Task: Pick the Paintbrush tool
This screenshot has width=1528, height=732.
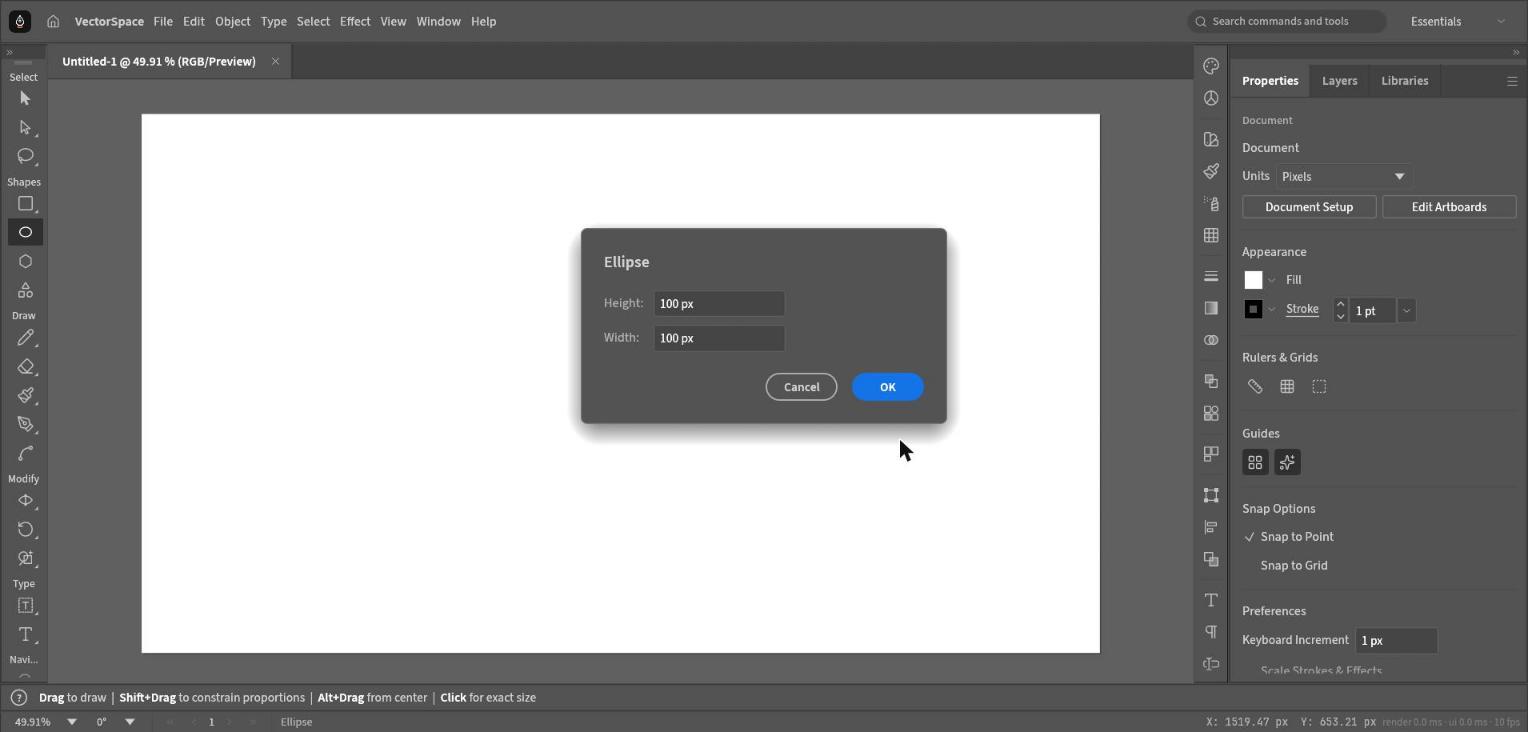Action: (25, 395)
